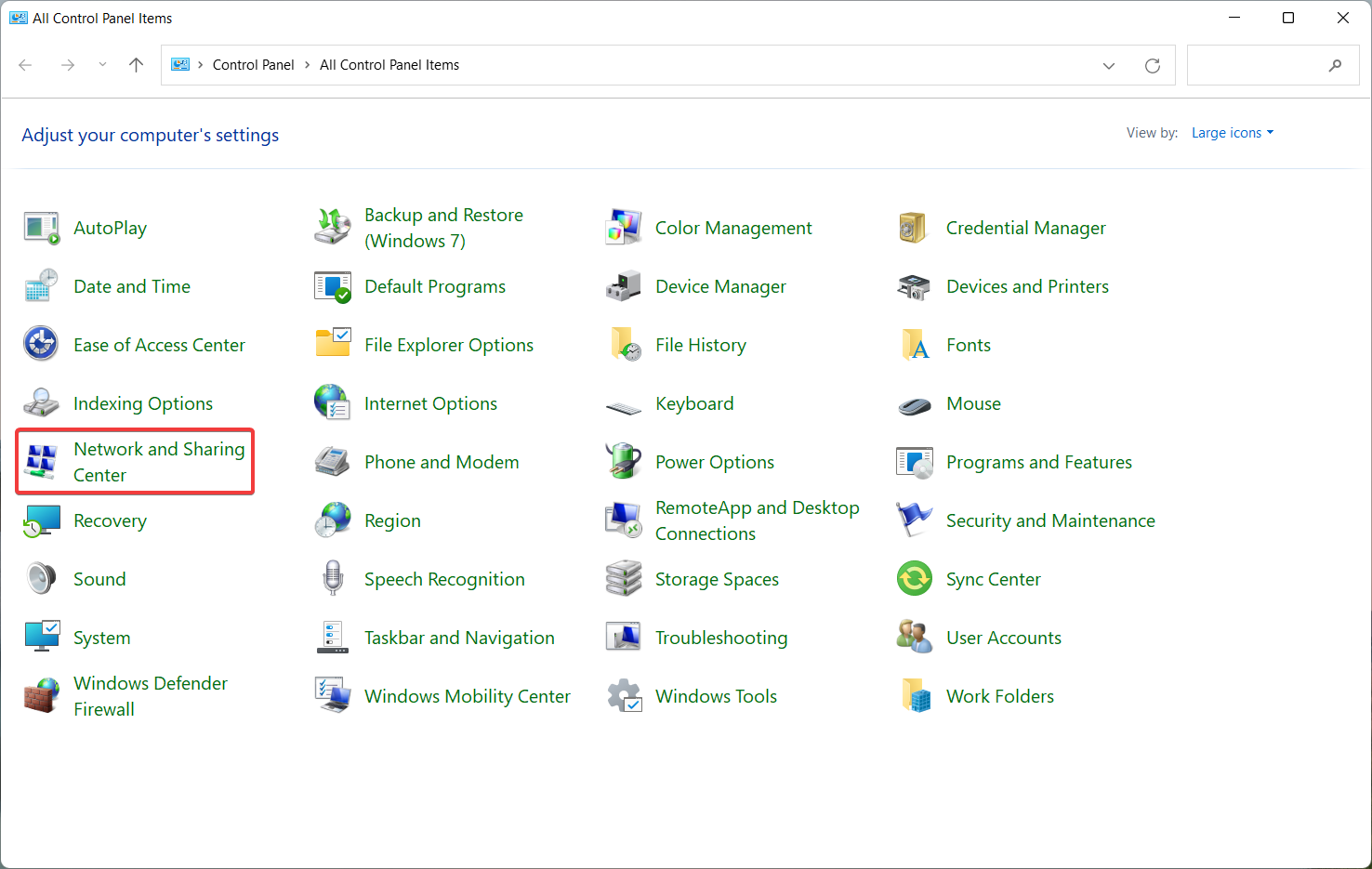Click the Internet Options globe icon
Viewport: 1372px width, 869px height.
coord(332,403)
